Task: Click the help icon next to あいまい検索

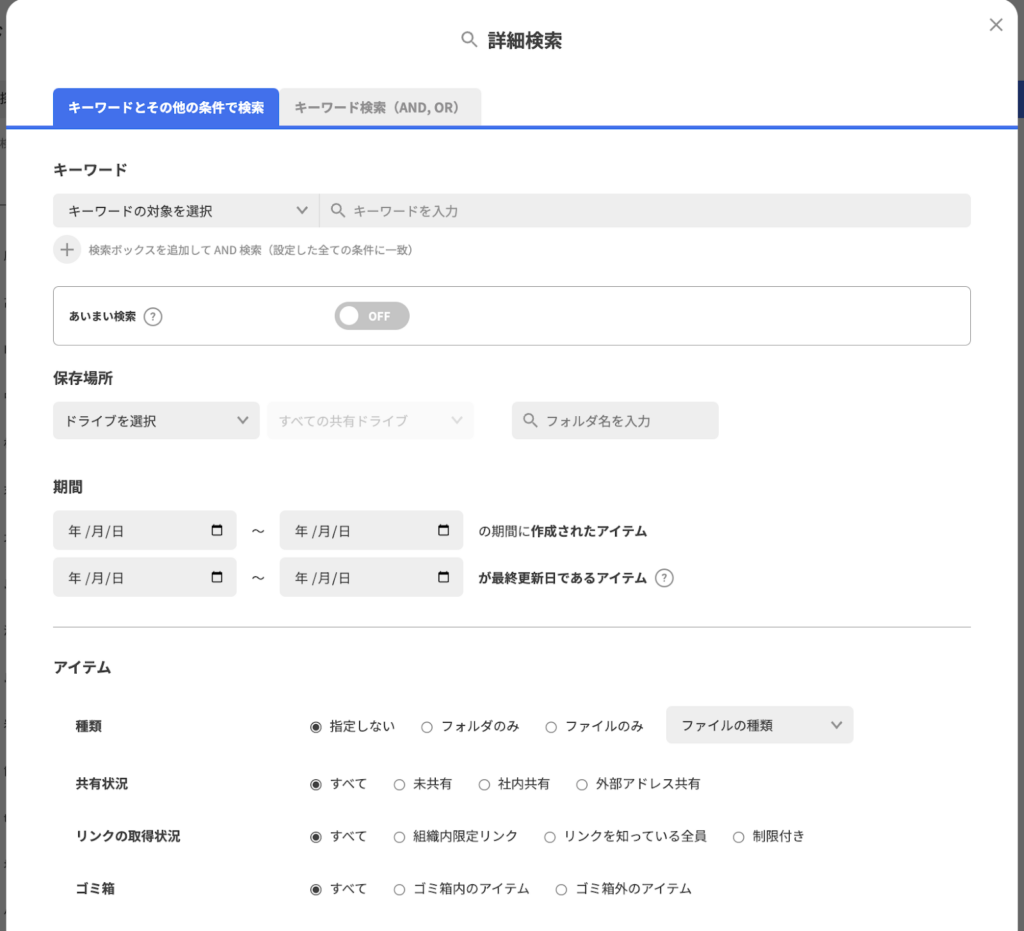Action: point(152,317)
